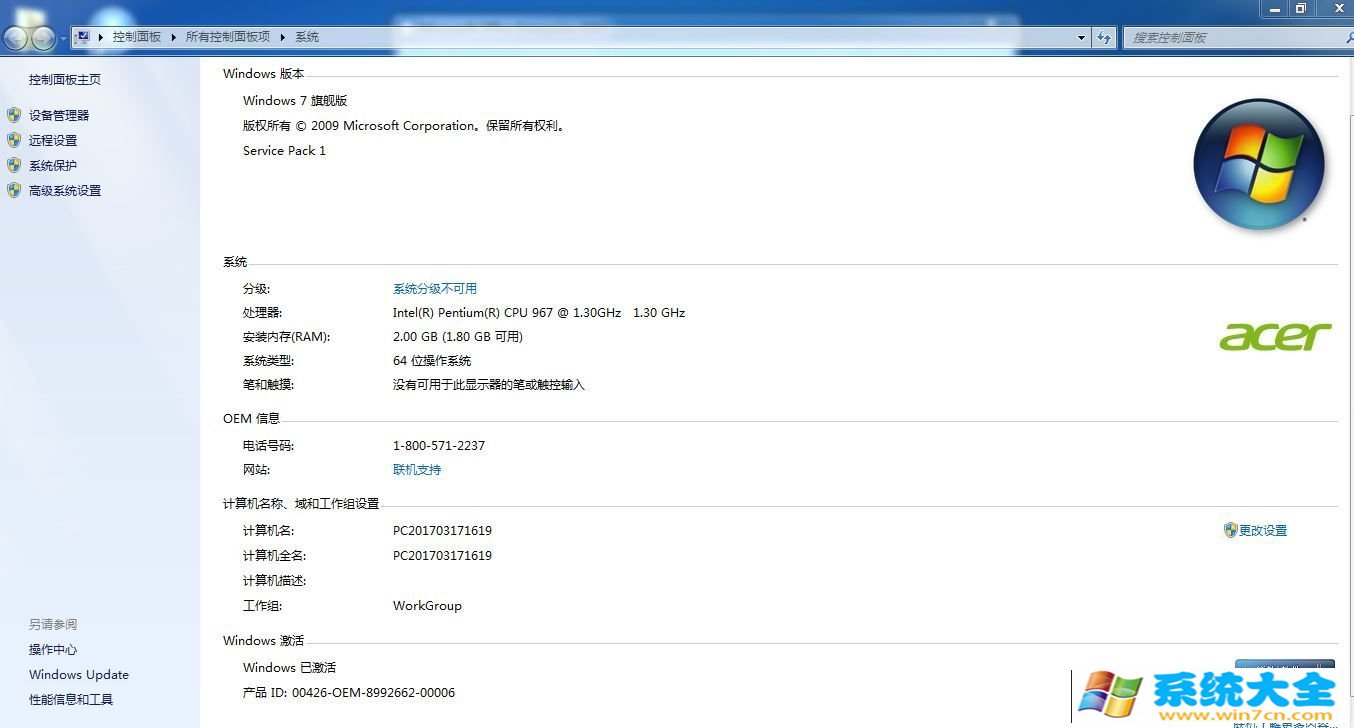
Task: Click the refresh icon beside address bar
Action: 1104,37
